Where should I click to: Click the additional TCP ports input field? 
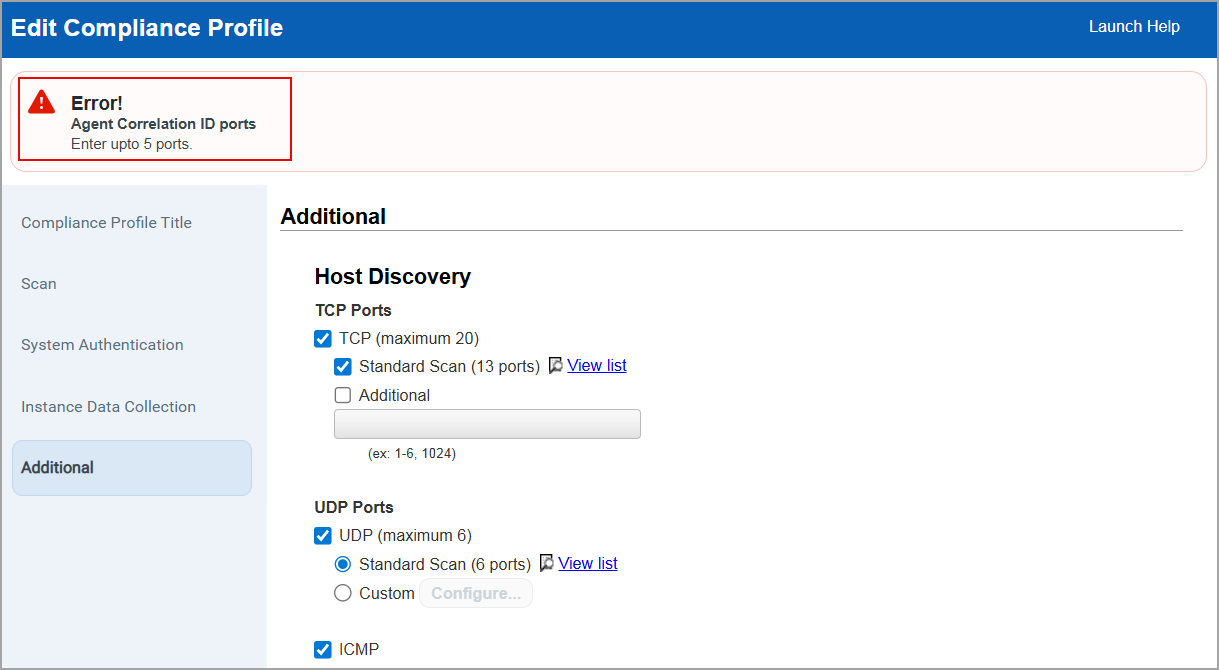[x=487, y=424]
